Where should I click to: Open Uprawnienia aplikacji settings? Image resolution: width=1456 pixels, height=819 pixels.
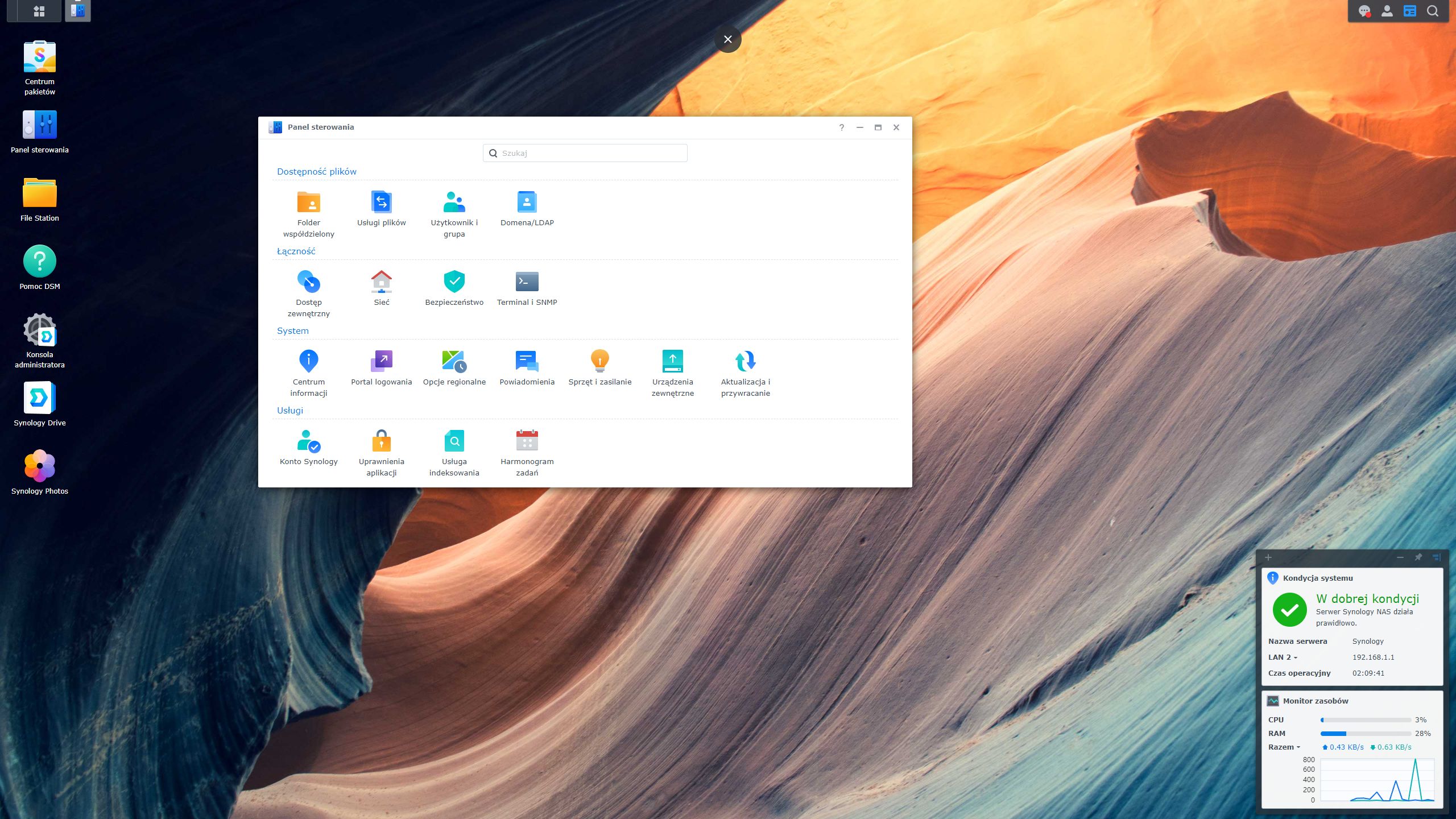point(382,453)
